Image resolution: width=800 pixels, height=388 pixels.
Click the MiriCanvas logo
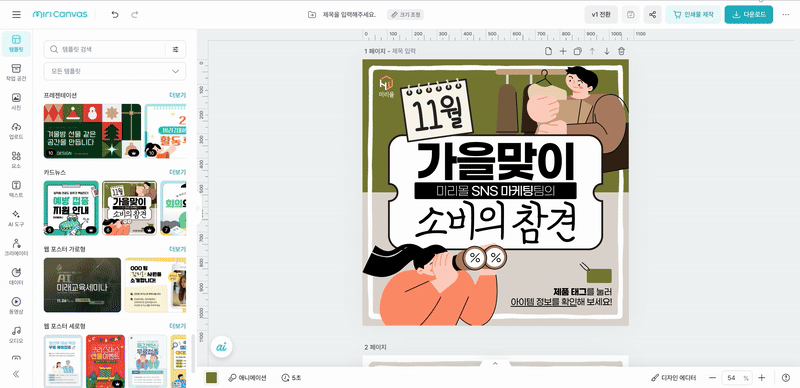[60, 14]
